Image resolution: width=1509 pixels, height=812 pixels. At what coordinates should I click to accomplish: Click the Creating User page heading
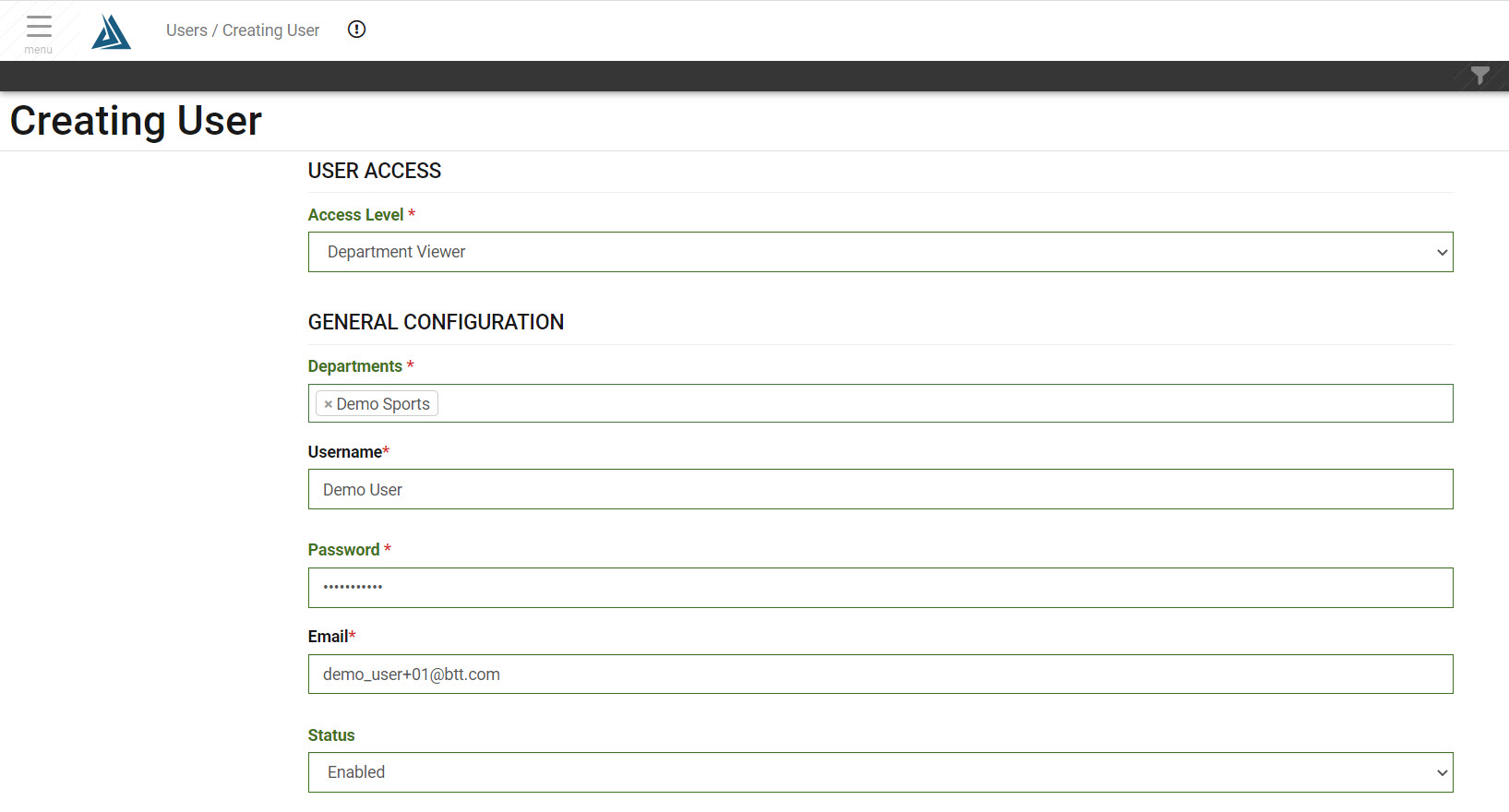click(x=136, y=121)
